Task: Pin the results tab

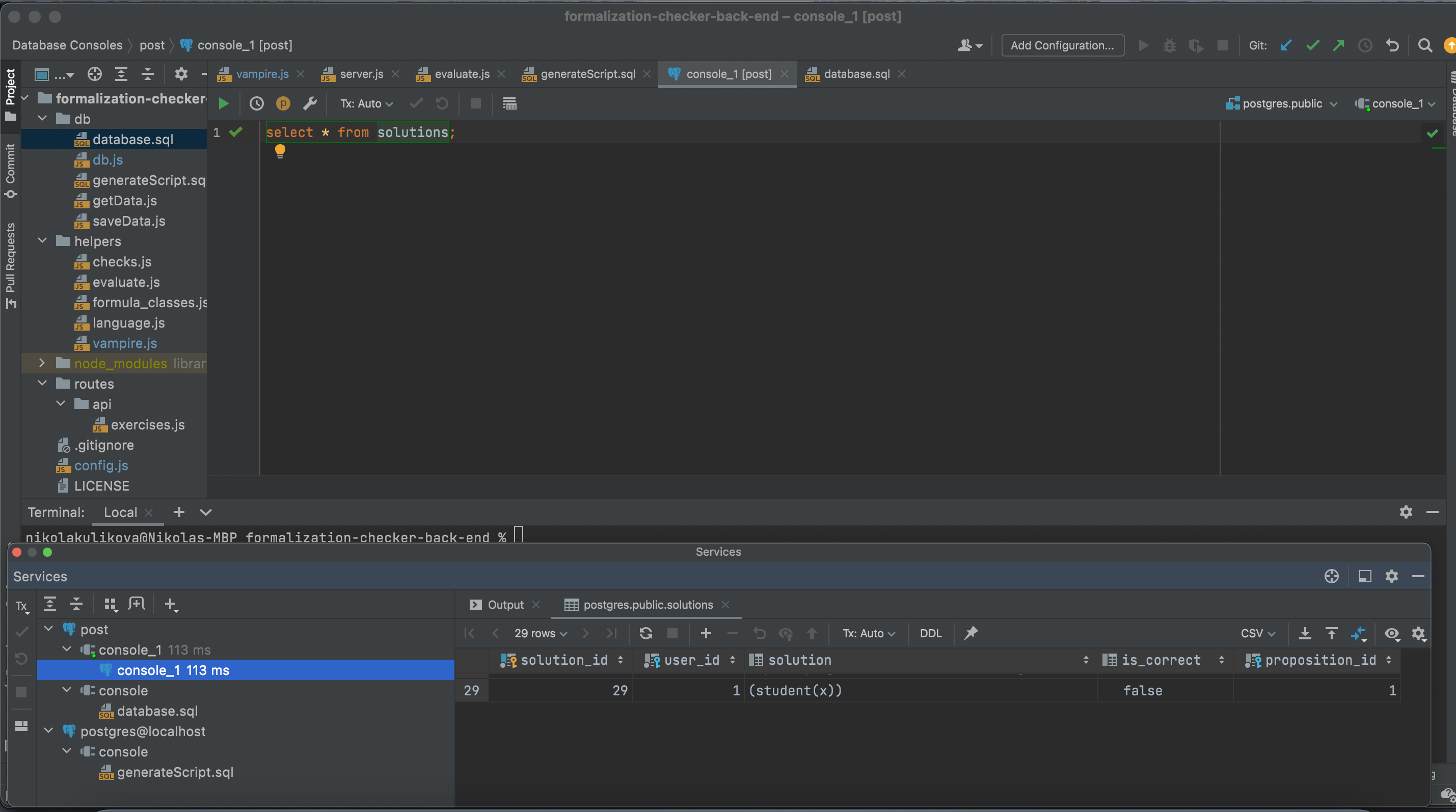Action: pyautogui.click(x=970, y=633)
